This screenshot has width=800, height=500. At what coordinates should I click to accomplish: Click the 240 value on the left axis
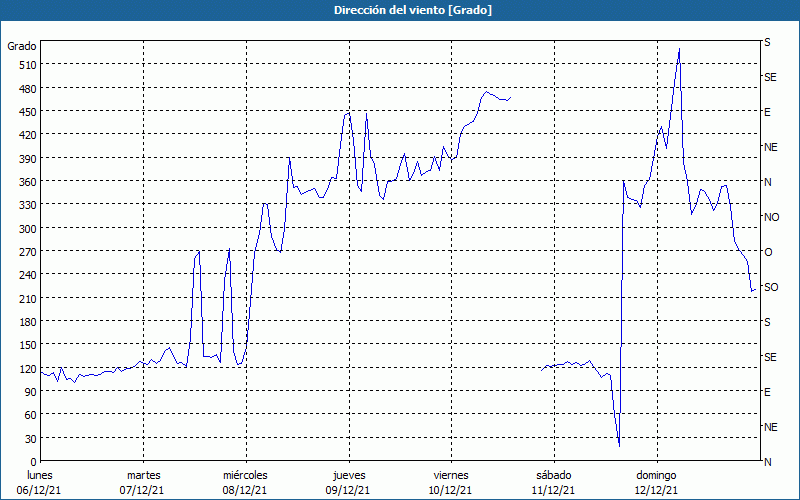(x=27, y=276)
